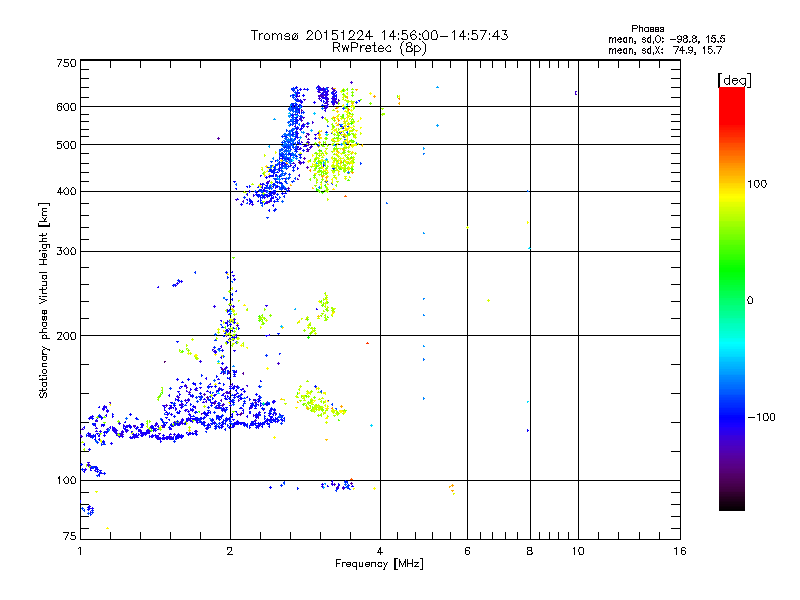800x600 pixels.
Task: Click the 'mean, sd,O: -98.8, 15.5' statistic
Action: (x=666, y=39)
